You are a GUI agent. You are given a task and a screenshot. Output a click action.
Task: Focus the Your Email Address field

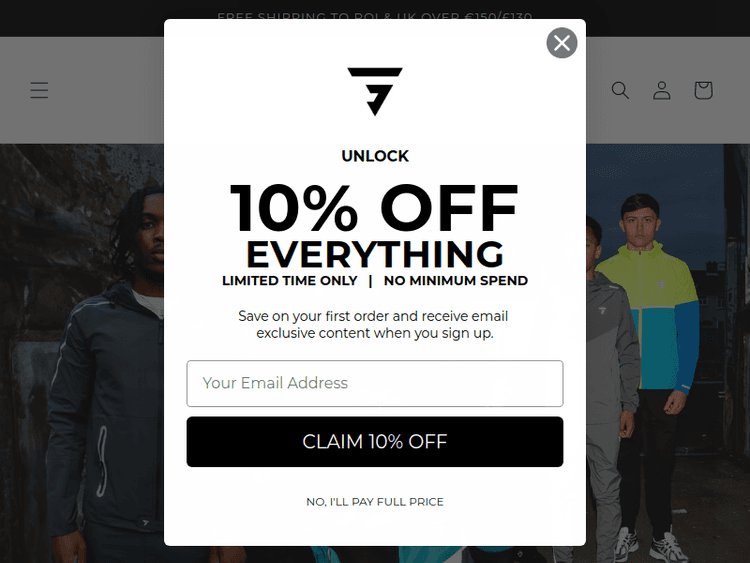click(375, 383)
